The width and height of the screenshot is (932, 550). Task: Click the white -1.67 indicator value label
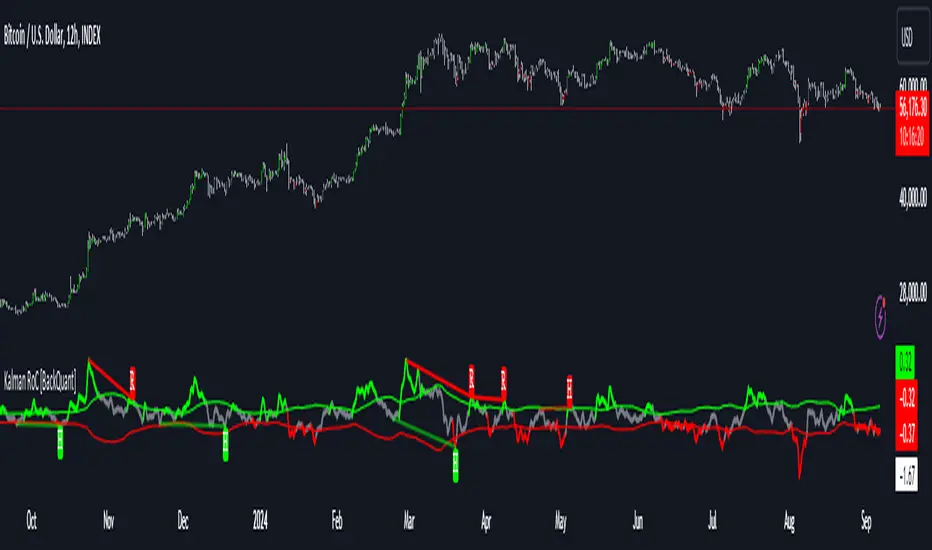(x=906, y=474)
